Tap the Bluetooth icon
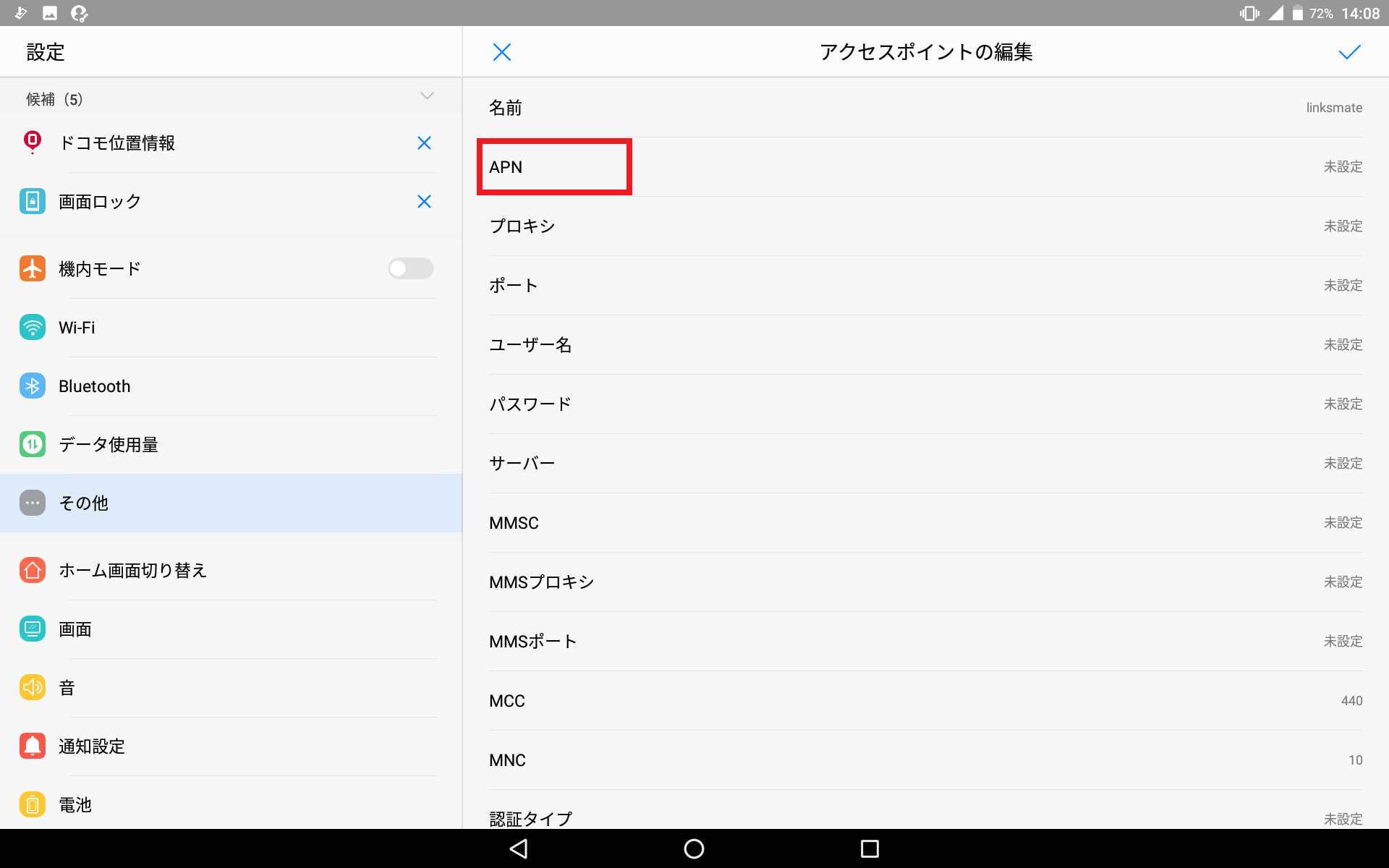This screenshot has height=868, width=1389. 33,386
